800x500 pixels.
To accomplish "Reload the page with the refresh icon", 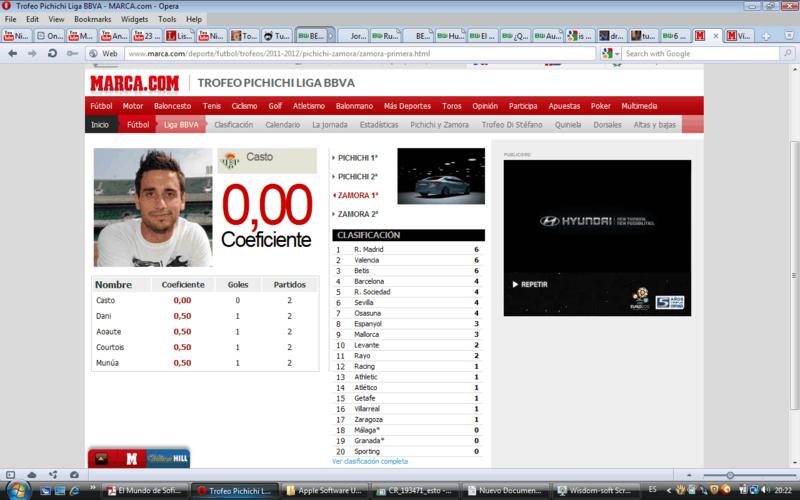I will [52, 53].
